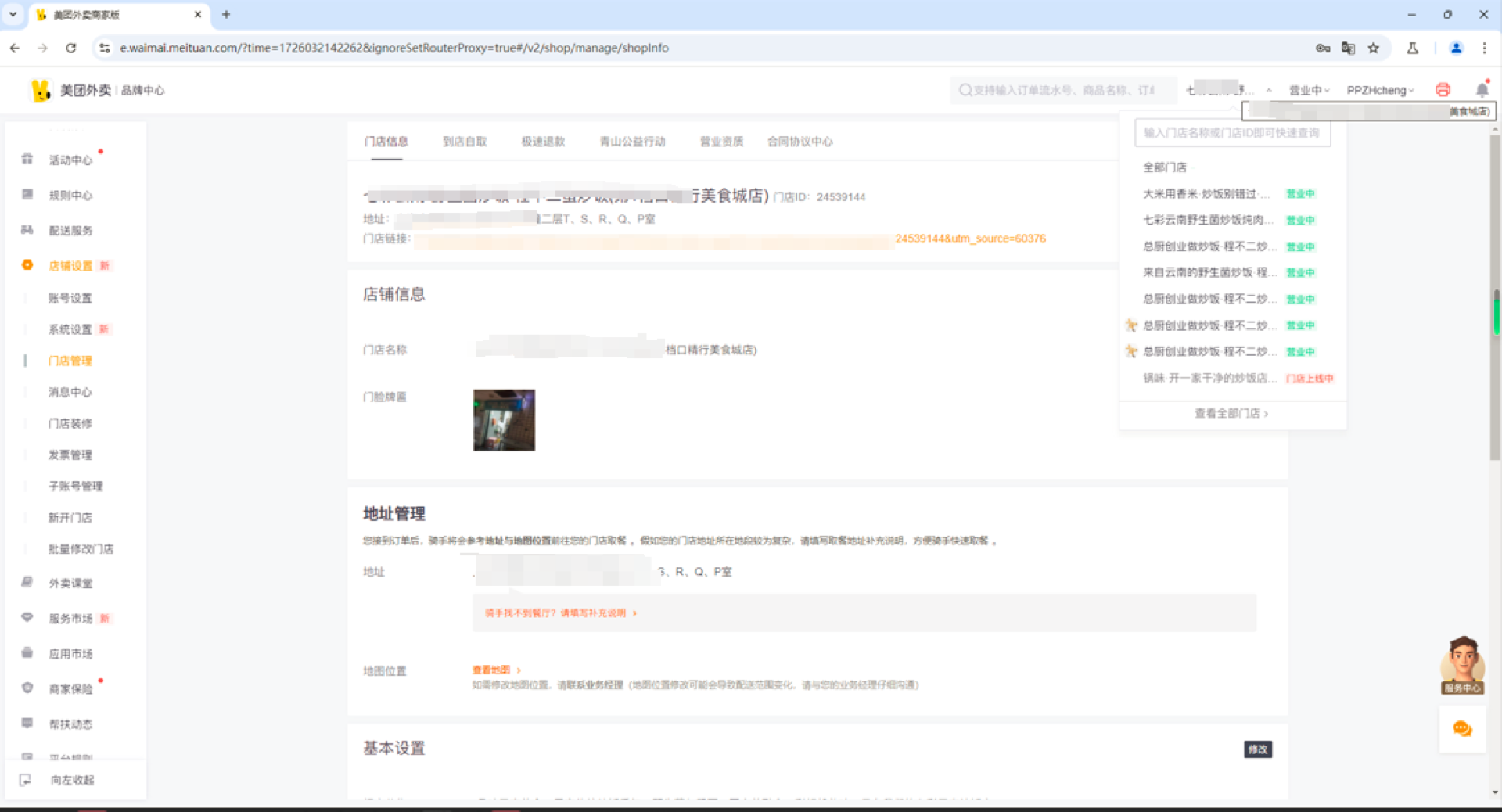Click 配送服务 scooter icon in sidebar

[27, 230]
